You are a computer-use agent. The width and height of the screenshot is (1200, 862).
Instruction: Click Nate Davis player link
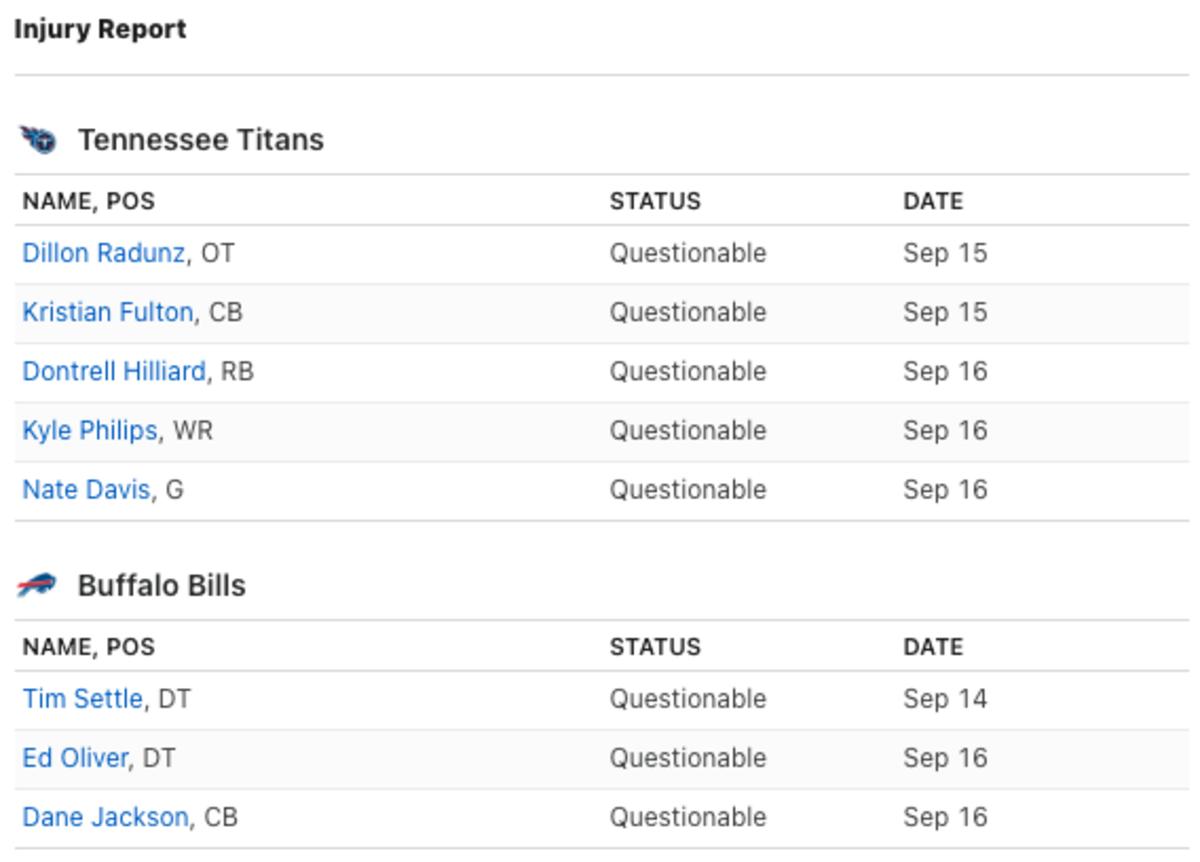pyautogui.click(x=86, y=489)
